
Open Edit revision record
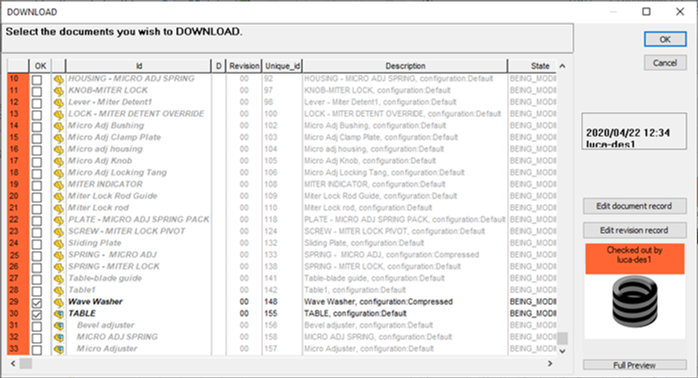[634, 230]
